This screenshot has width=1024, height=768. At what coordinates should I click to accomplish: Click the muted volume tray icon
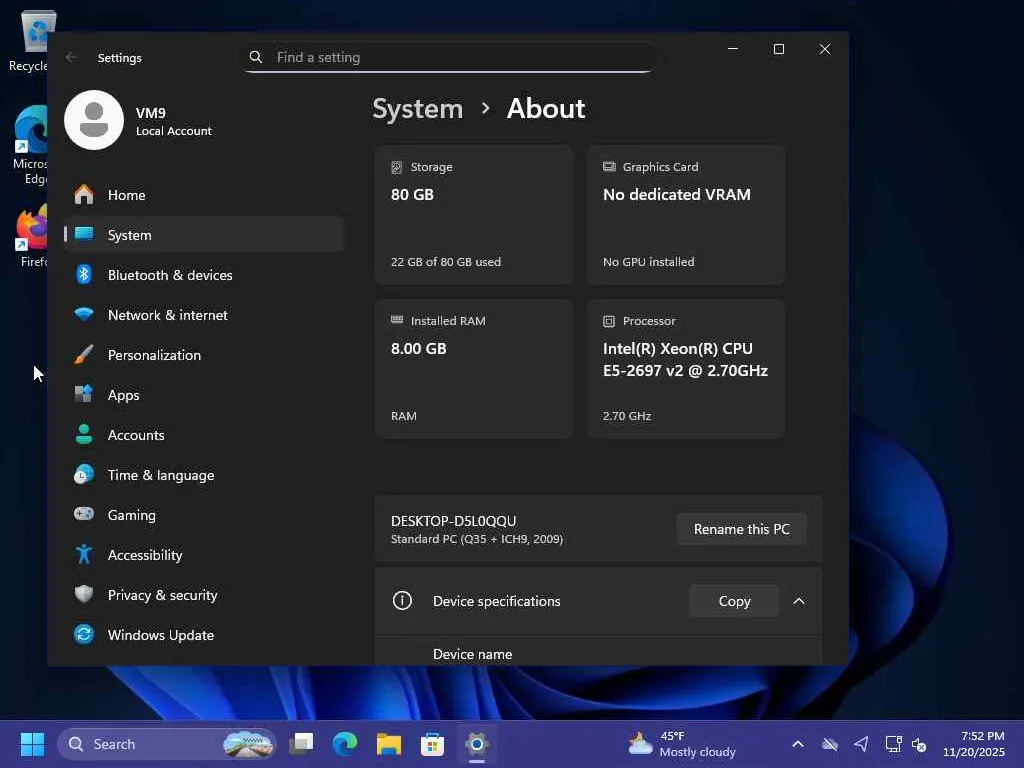pyautogui.click(x=919, y=744)
